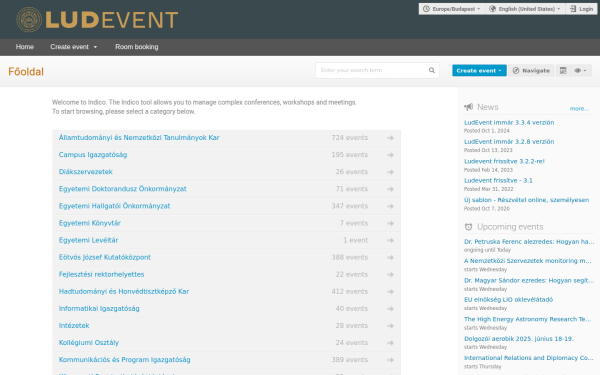Click arrow next to Államtudományi és Nemzetközi Tanulmányok Kar
Viewport: 600px width, 375px height.
click(390, 138)
